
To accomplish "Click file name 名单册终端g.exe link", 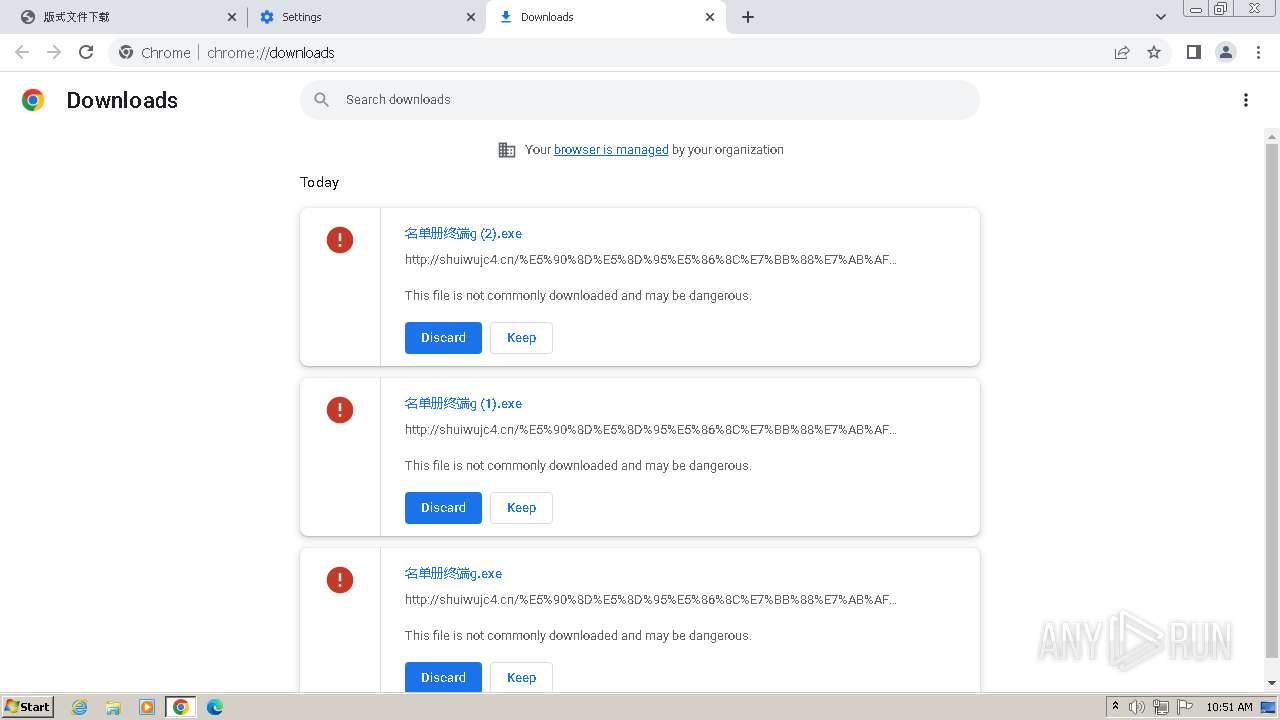I will click(x=453, y=574).
